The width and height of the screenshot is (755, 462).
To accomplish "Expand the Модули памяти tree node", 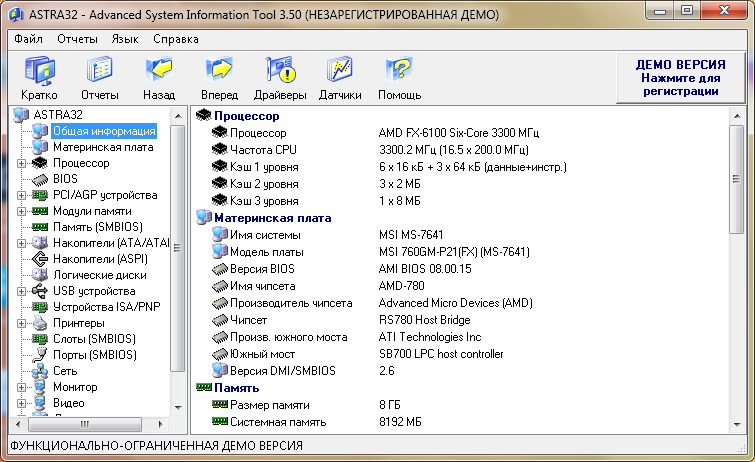I will pos(21,211).
